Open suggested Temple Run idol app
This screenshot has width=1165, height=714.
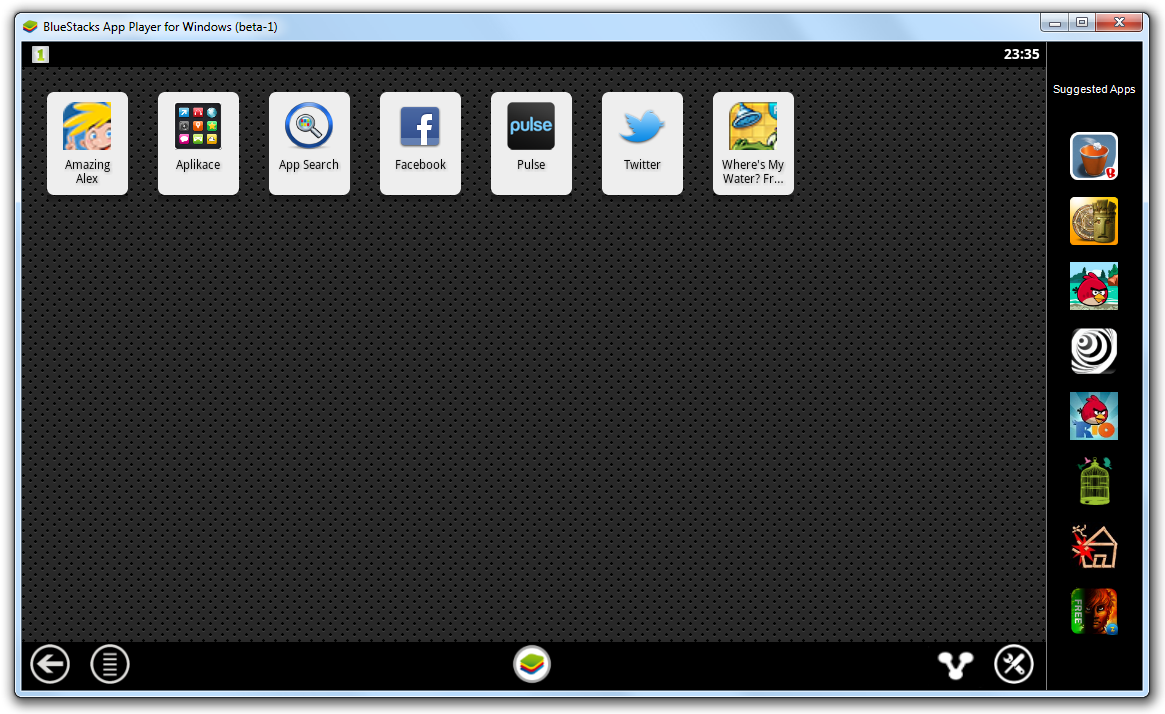(x=1094, y=221)
